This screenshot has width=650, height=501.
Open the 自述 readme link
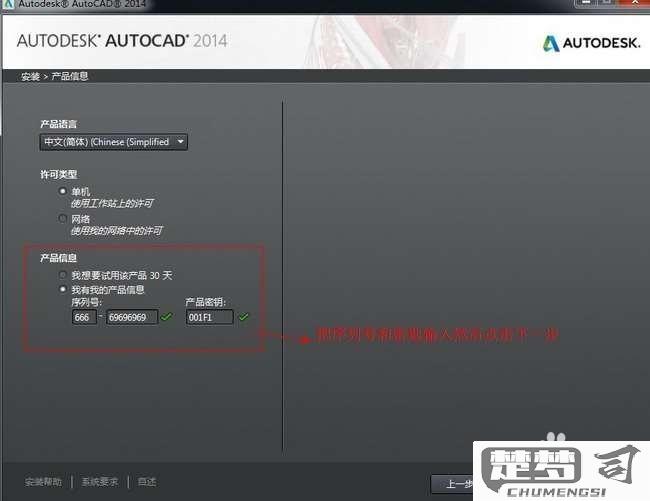pyautogui.click(x=147, y=482)
